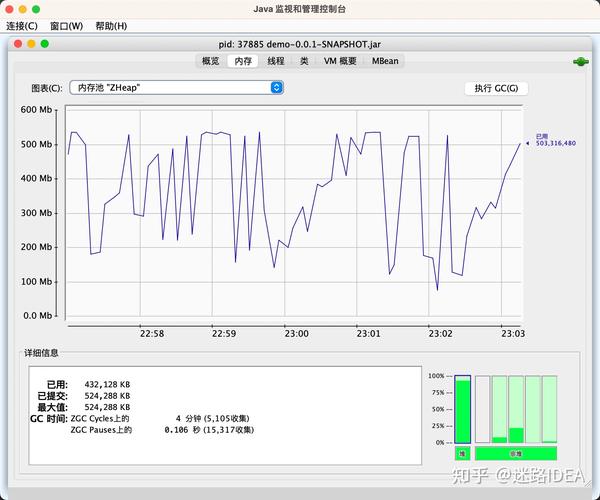Image resolution: width=600 pixels, height=500 pixels.
Task: Select the heap memory pool bar above 堆
Action: pos(462,409)
